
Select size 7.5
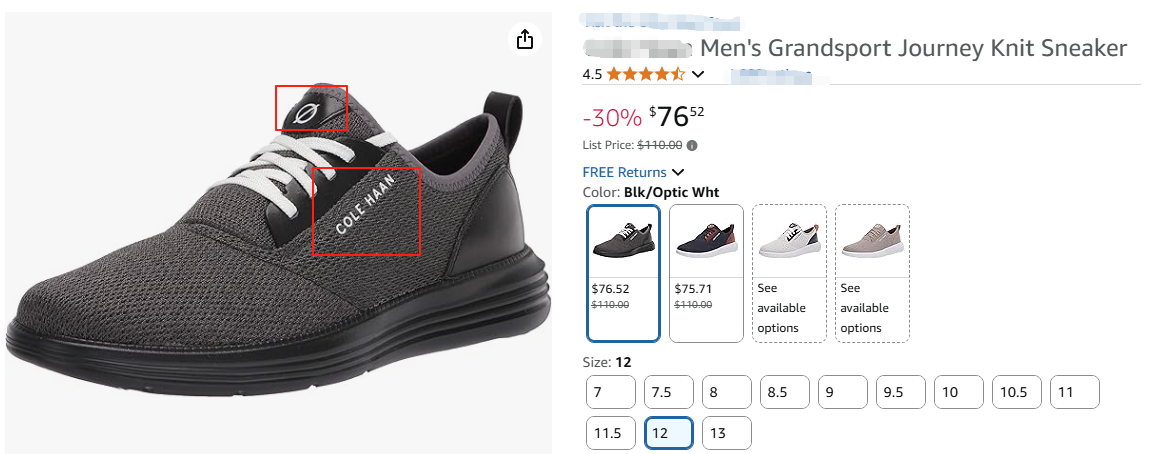click(669, 393)
